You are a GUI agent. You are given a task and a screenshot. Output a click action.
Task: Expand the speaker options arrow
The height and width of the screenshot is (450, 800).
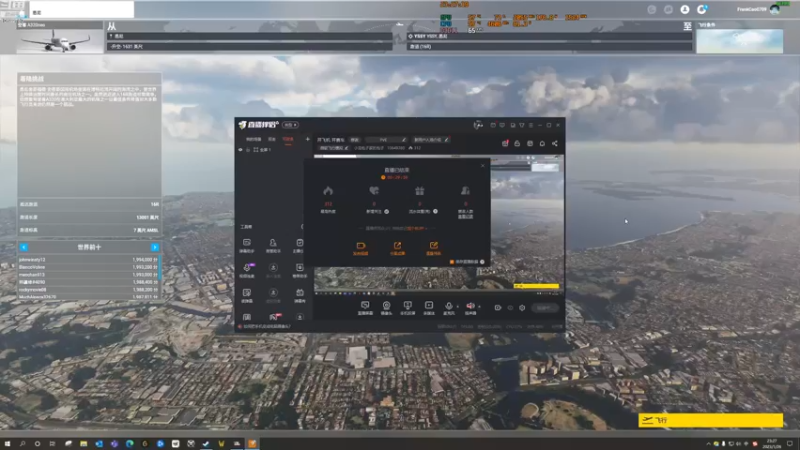[x=479, y=307]
